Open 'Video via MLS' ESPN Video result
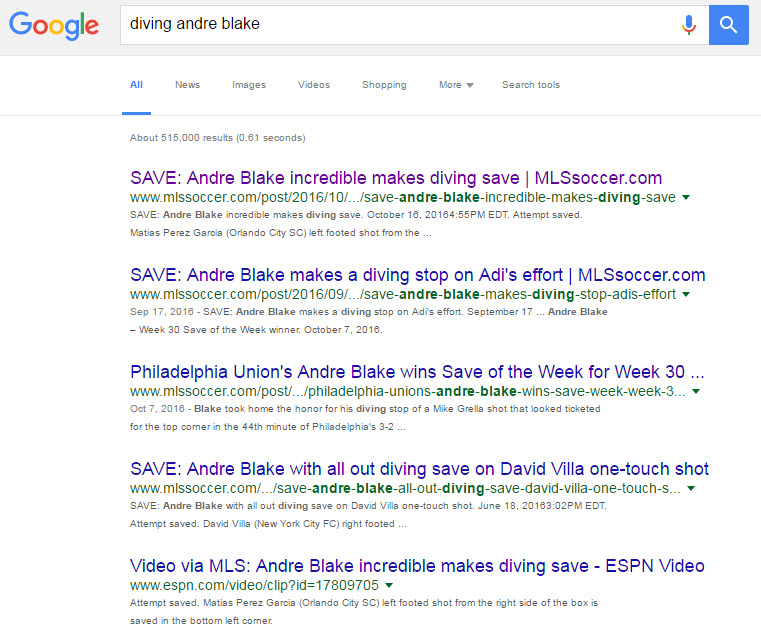Screen dimensions: 761x625 (x=417, y=566)
